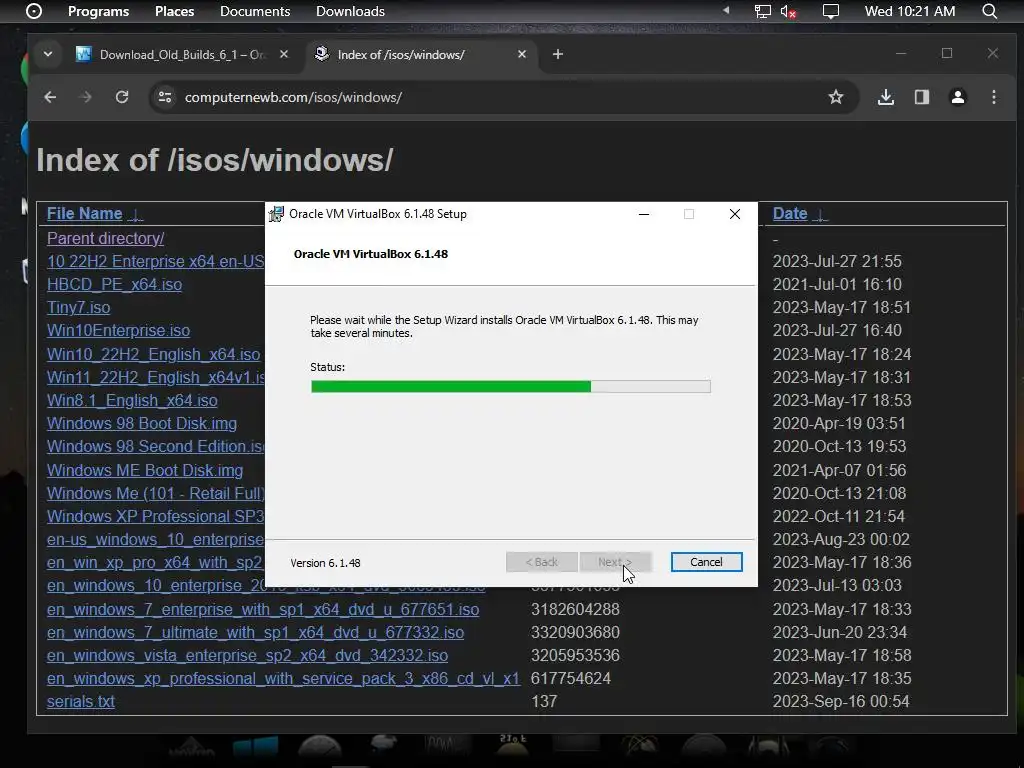Click the network icon in system tray
This screenshot has height=768, width=1024.
pos(762,11)
